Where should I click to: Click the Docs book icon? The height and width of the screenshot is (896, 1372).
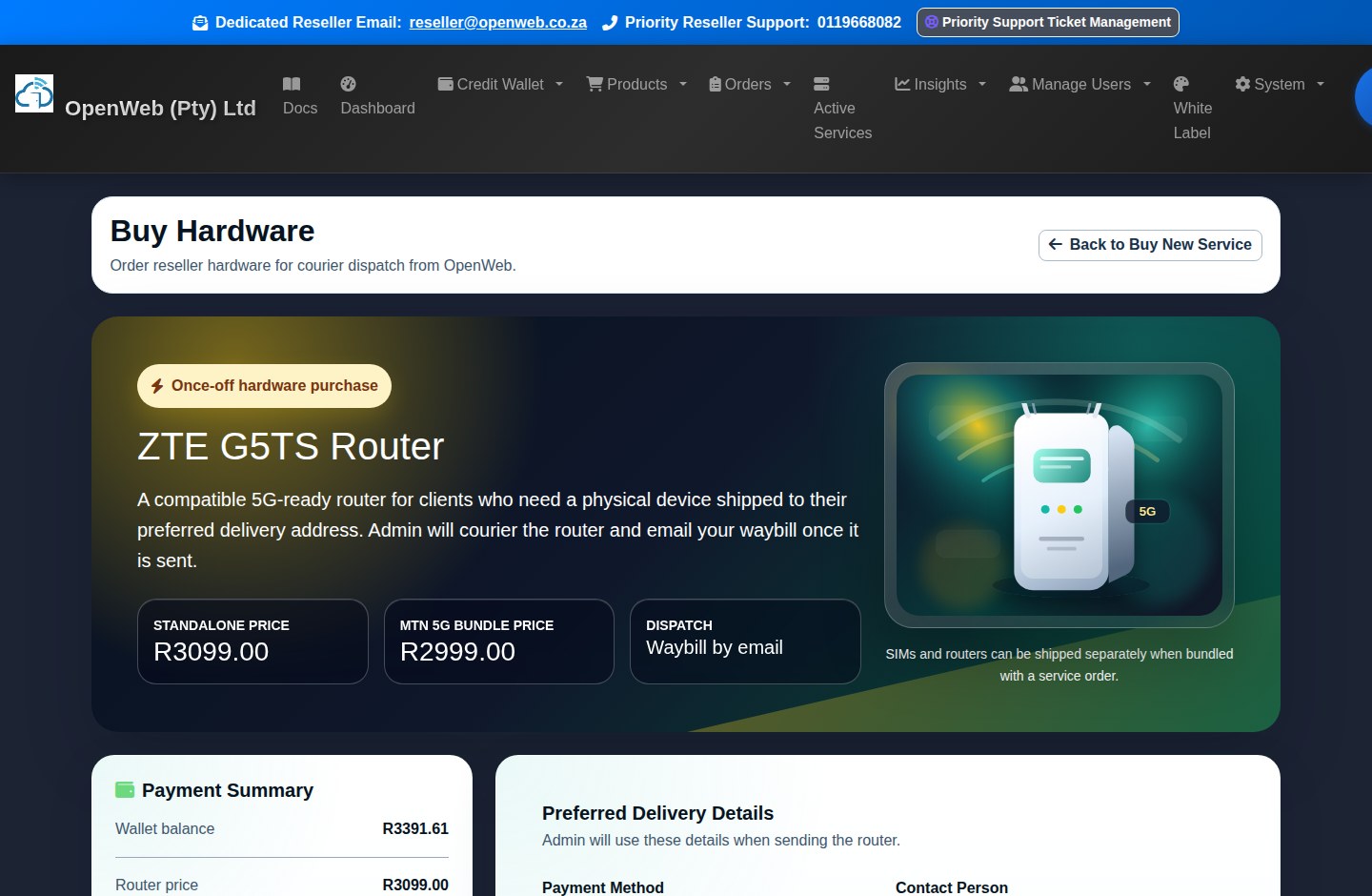coord(292,84)
